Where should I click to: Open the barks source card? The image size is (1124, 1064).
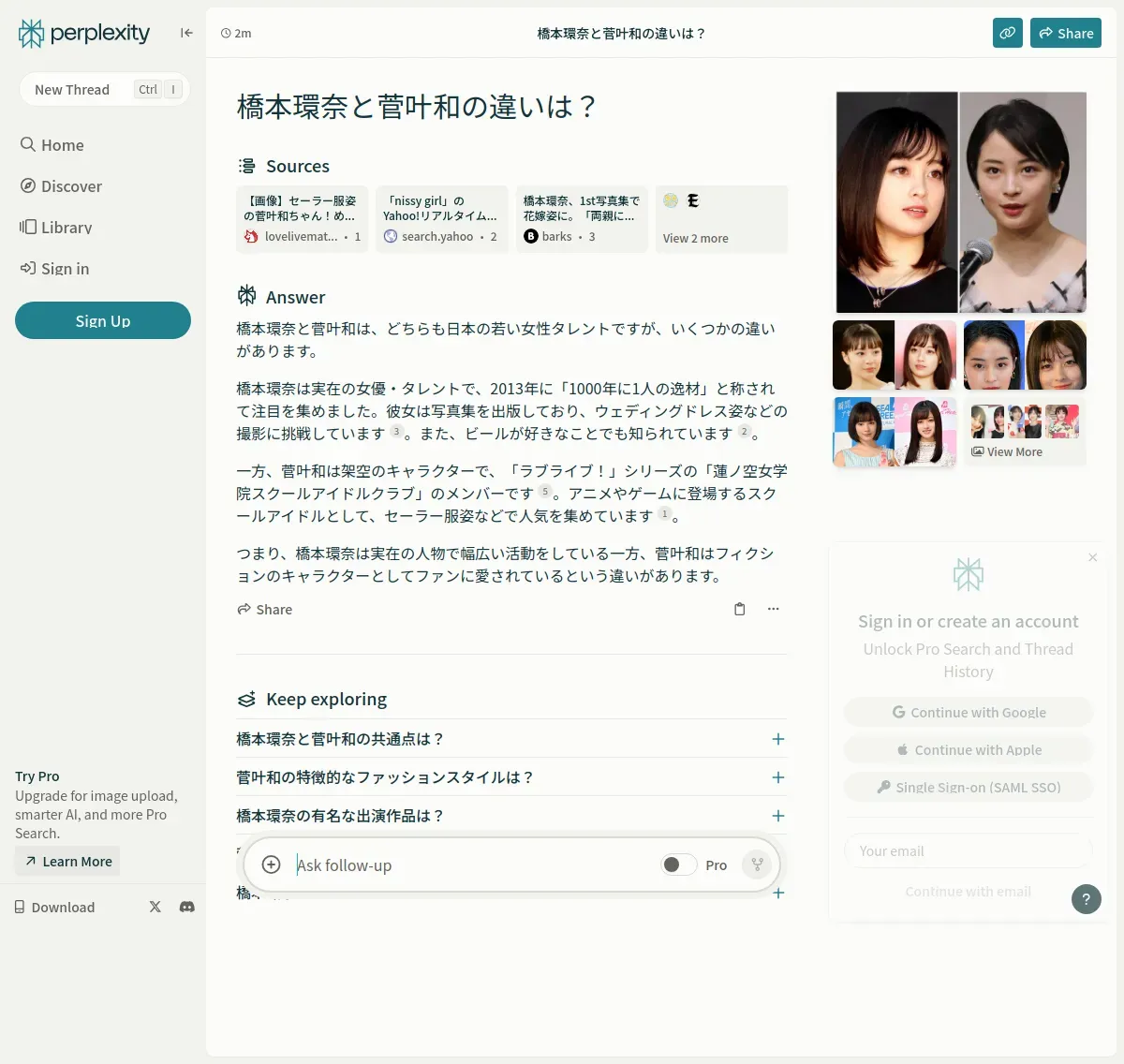coord(582,219)
